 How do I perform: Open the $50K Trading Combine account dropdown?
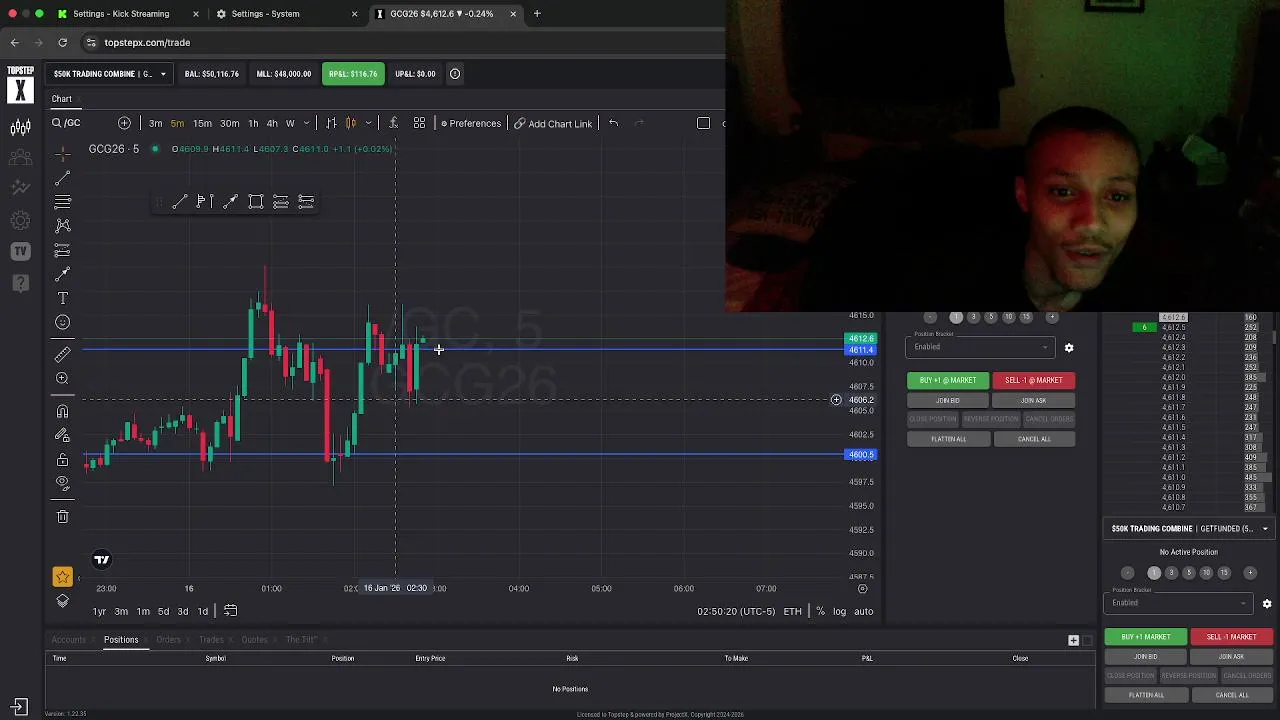(109, 74)
